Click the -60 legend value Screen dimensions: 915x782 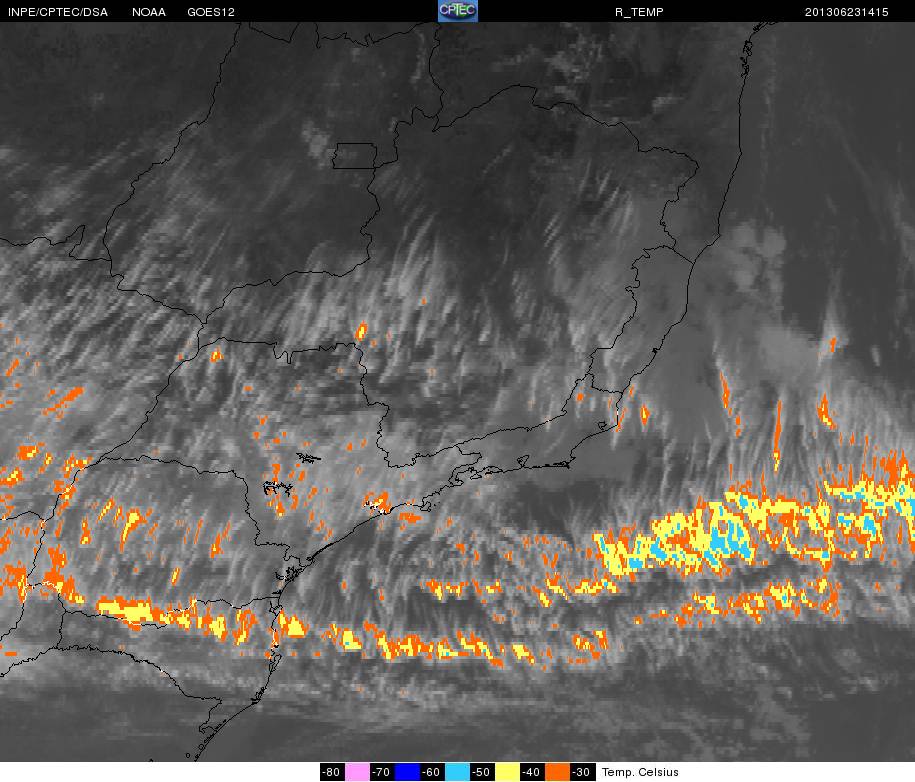pos(432,772)
